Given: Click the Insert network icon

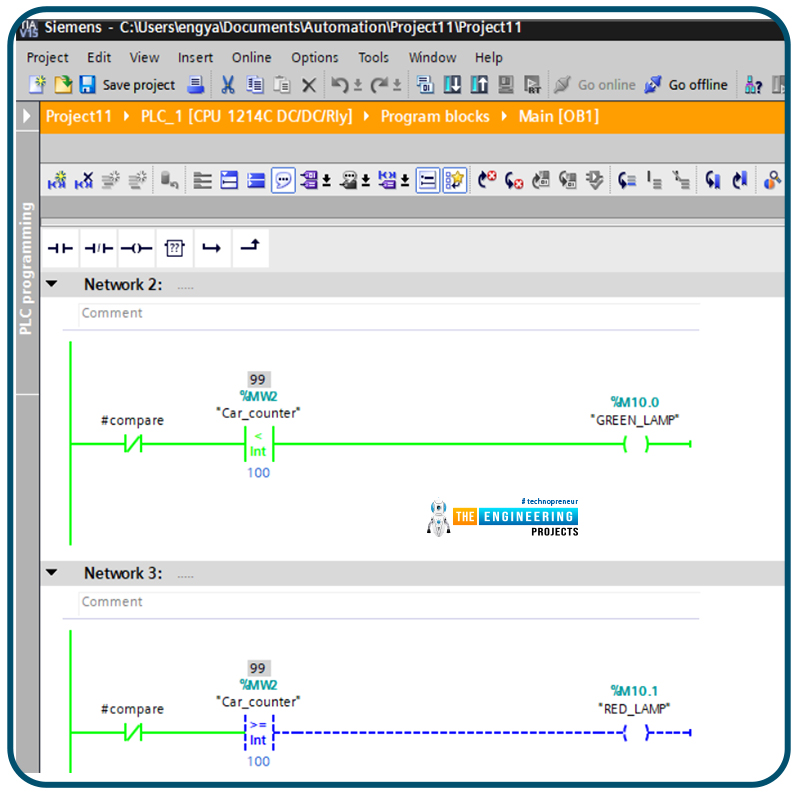Looking at the screenshot, I should [57, 180].
